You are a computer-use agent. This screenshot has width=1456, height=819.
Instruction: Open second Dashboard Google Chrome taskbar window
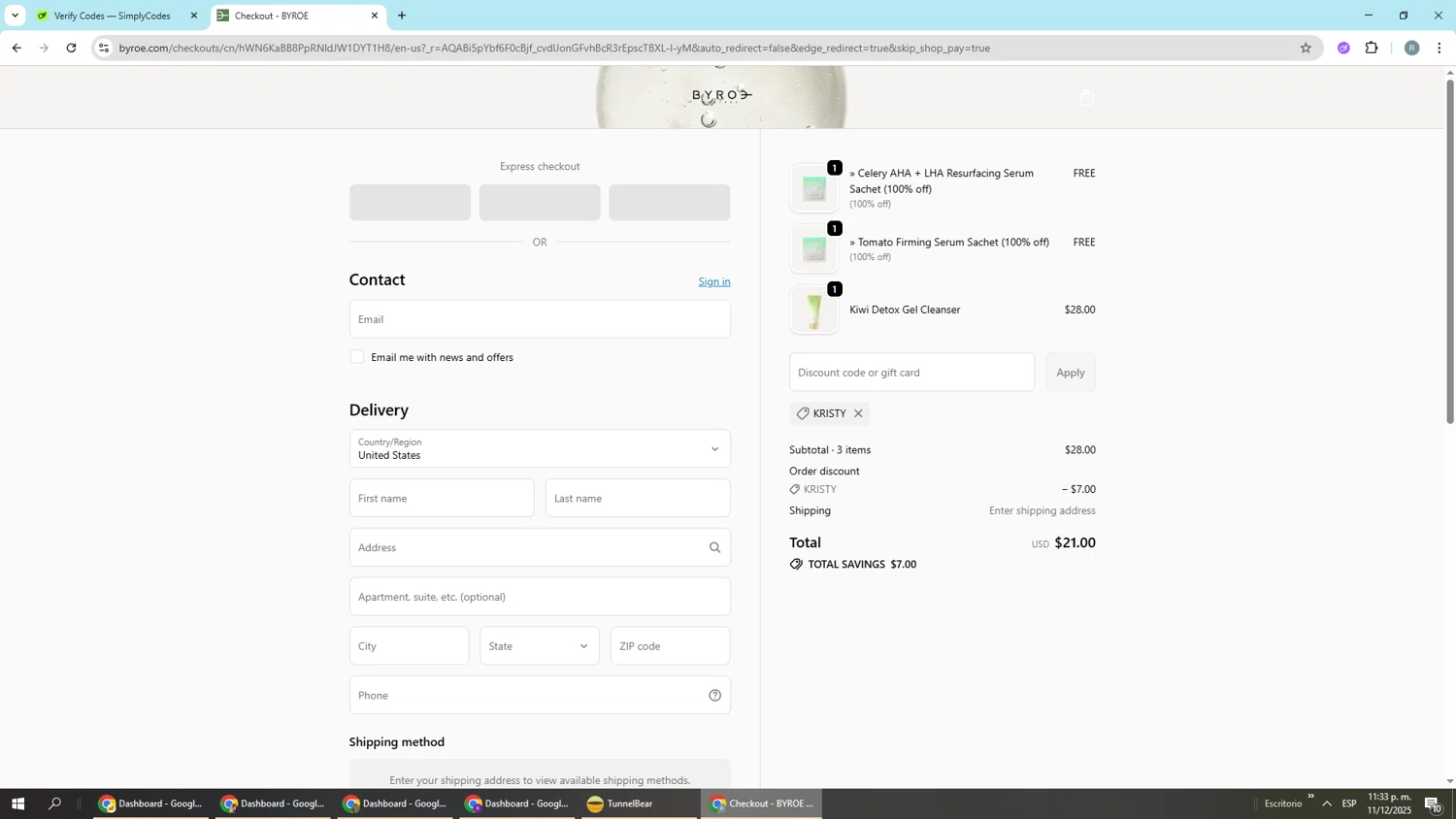tap(274, 803)
